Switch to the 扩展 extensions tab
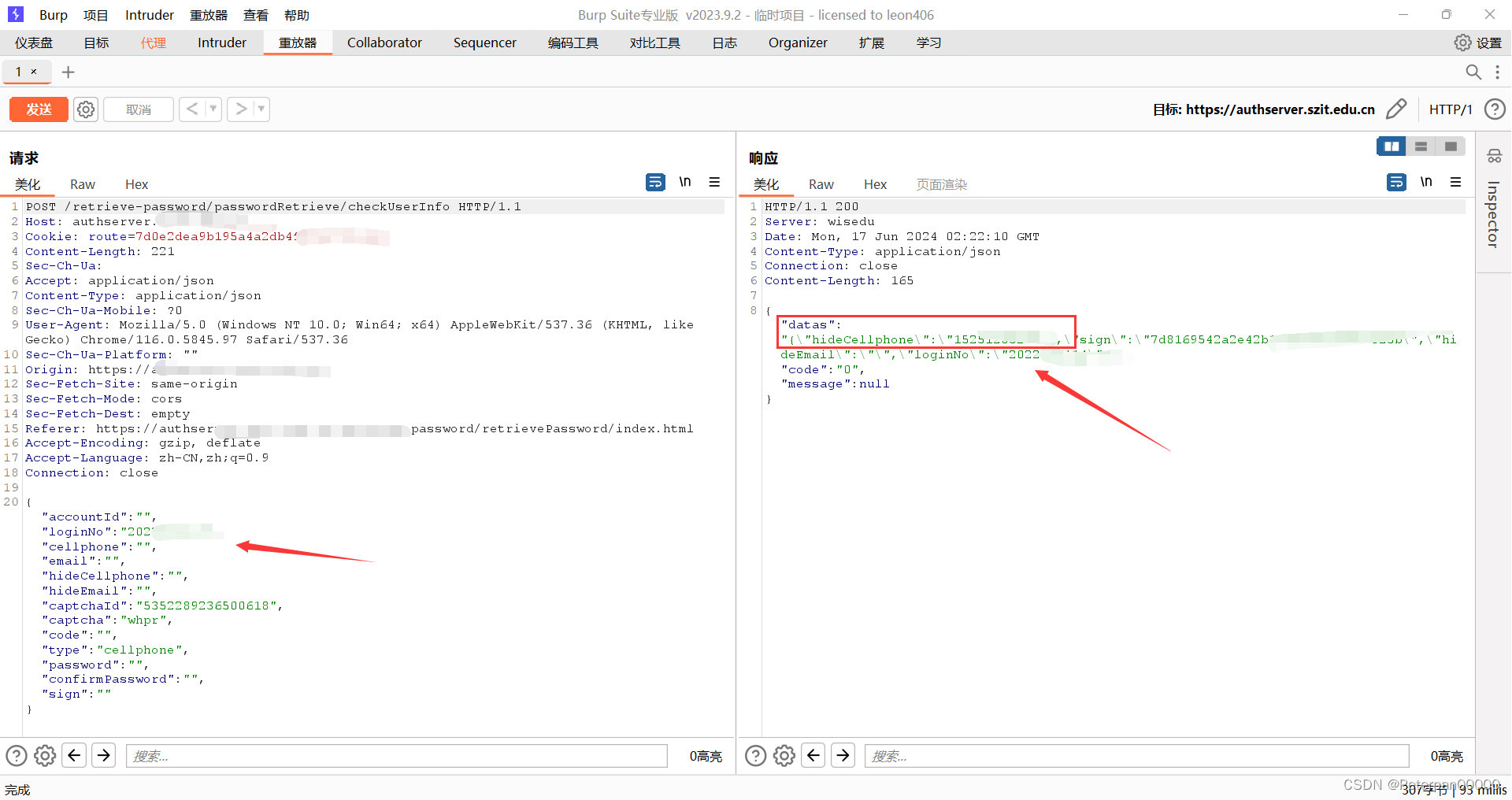1512x800 pixels. pos(872,43)
